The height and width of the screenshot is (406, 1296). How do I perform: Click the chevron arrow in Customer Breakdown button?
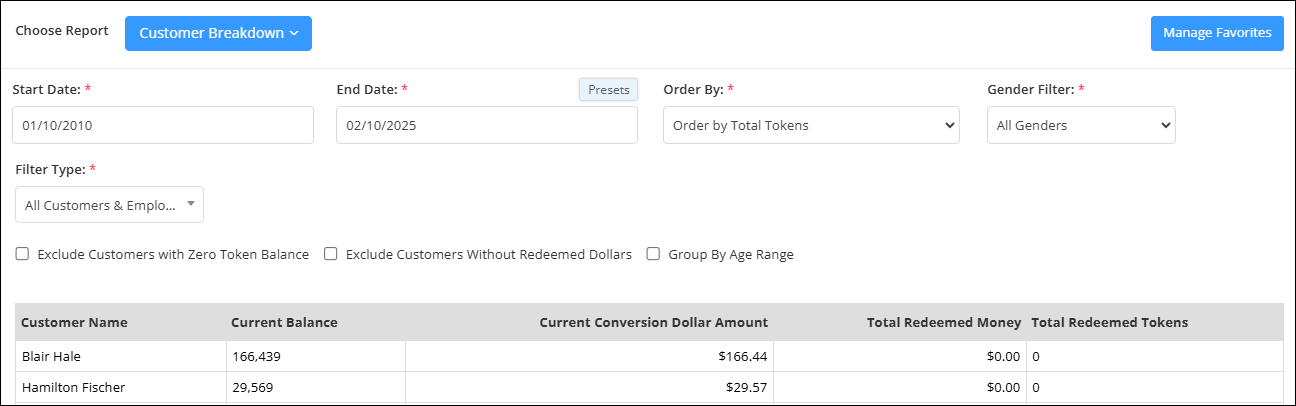point(294,34)
